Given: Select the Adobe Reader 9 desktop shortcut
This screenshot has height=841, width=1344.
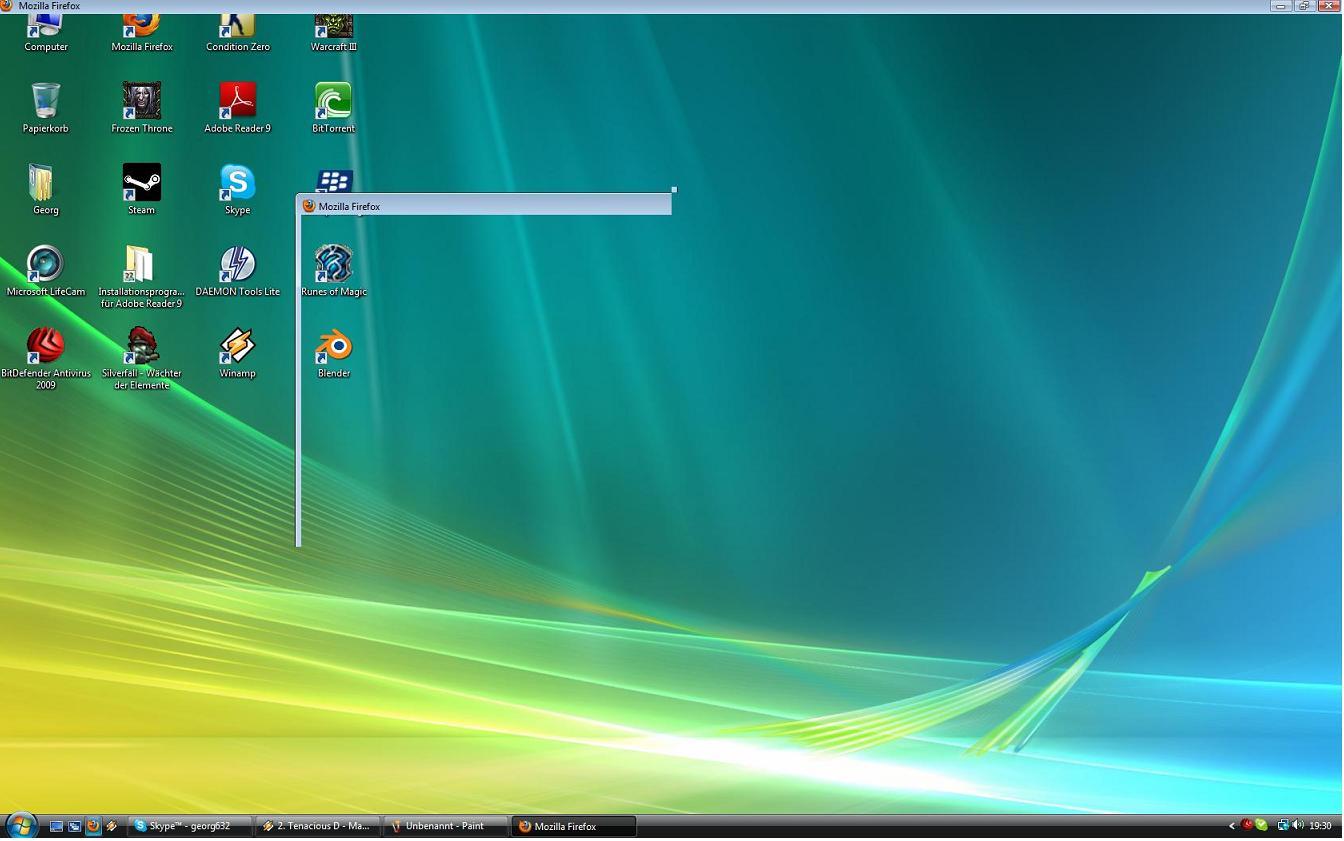Looking at the screenshot, I should click(x=238, y=108).
